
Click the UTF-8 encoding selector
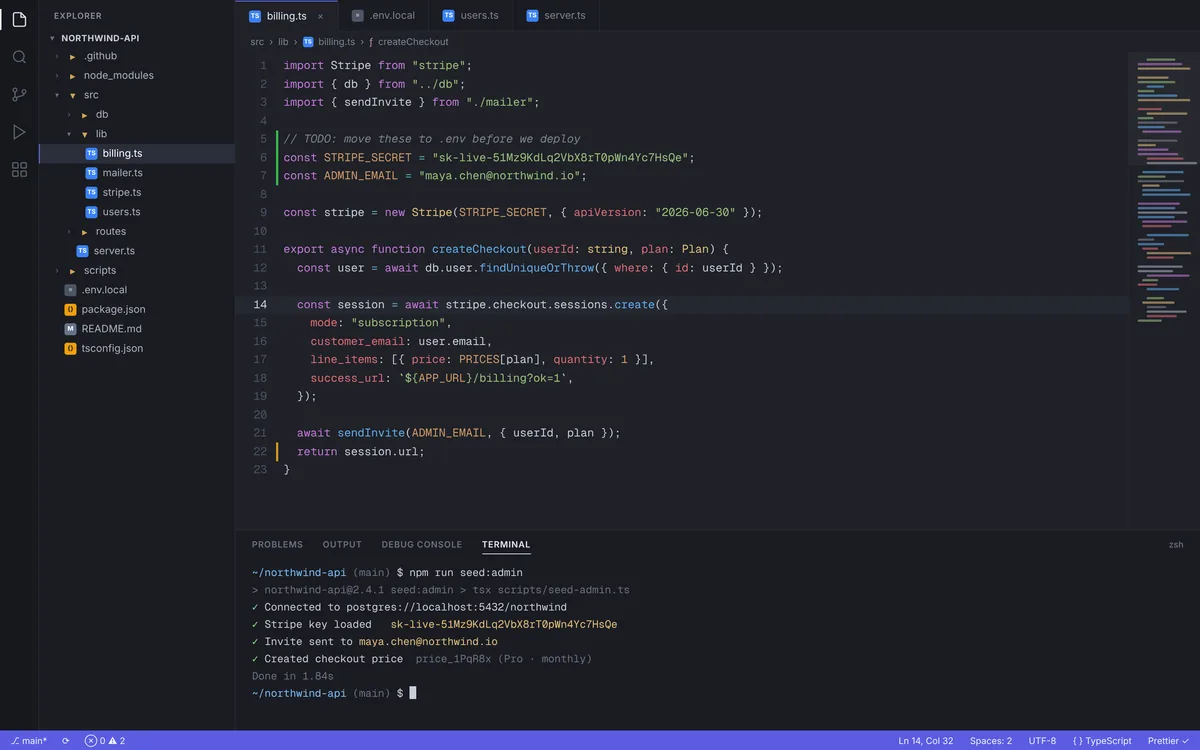point(1042,741)
